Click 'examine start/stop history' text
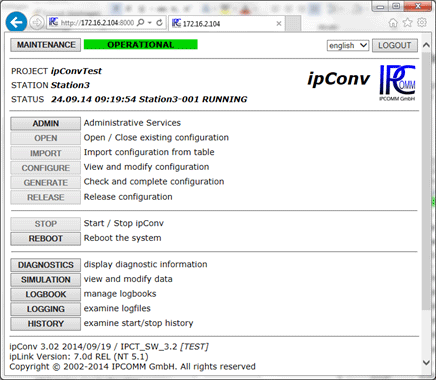 [x=138, y=323]
